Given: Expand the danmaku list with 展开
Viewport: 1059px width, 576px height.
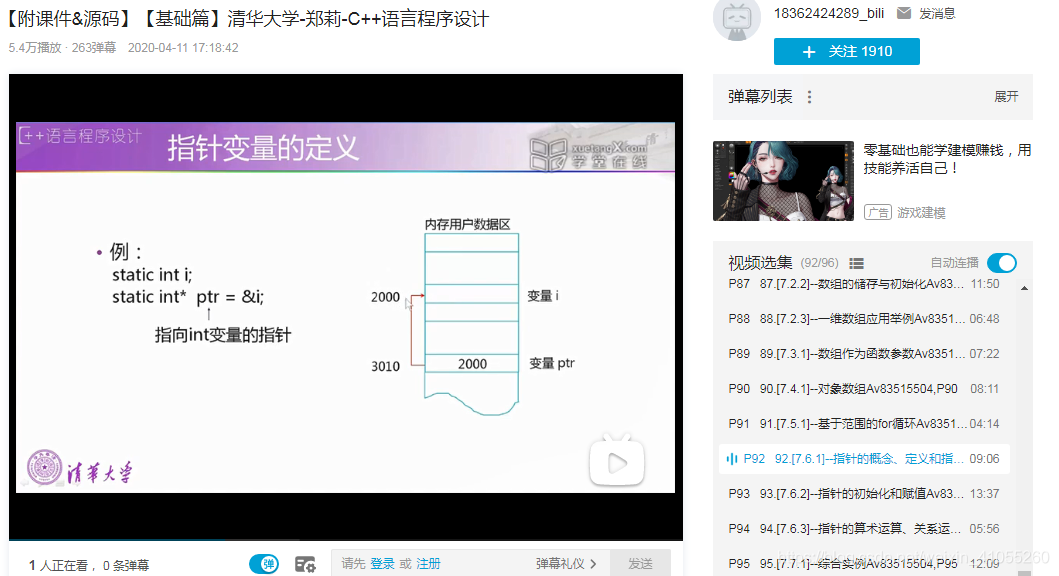Looking at the screenshot, I should [1007, 97].
